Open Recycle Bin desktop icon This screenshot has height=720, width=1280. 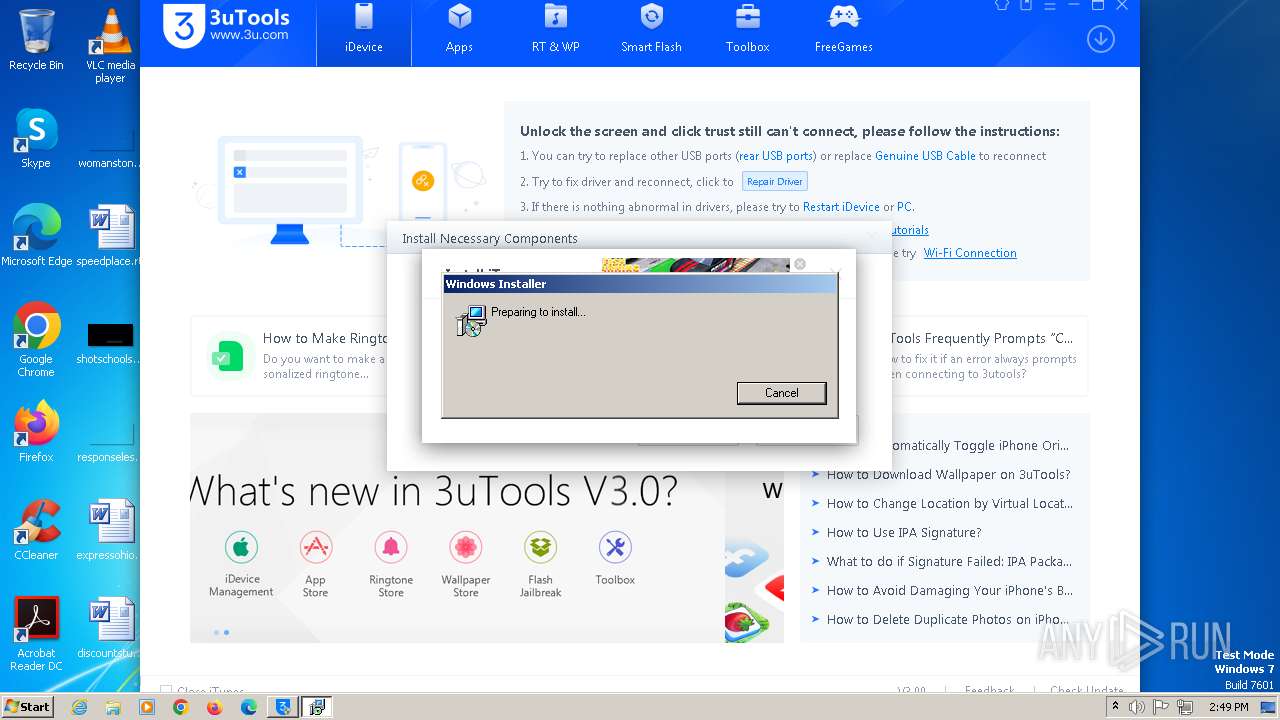[36, 39]
